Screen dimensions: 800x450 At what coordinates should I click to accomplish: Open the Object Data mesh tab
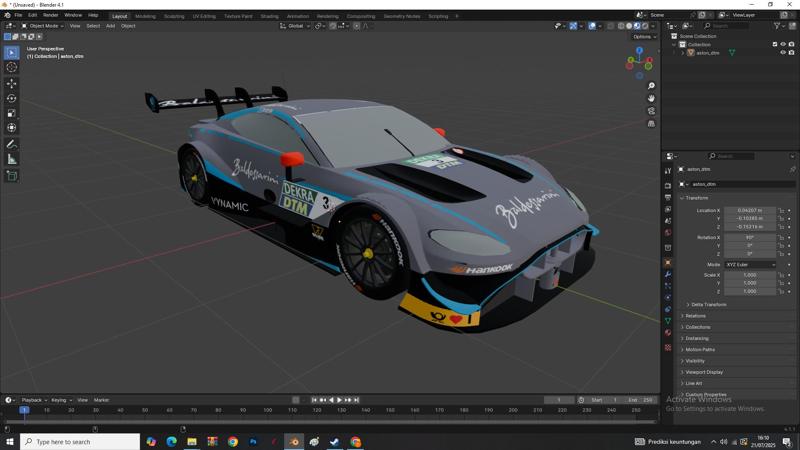[668, 321]
